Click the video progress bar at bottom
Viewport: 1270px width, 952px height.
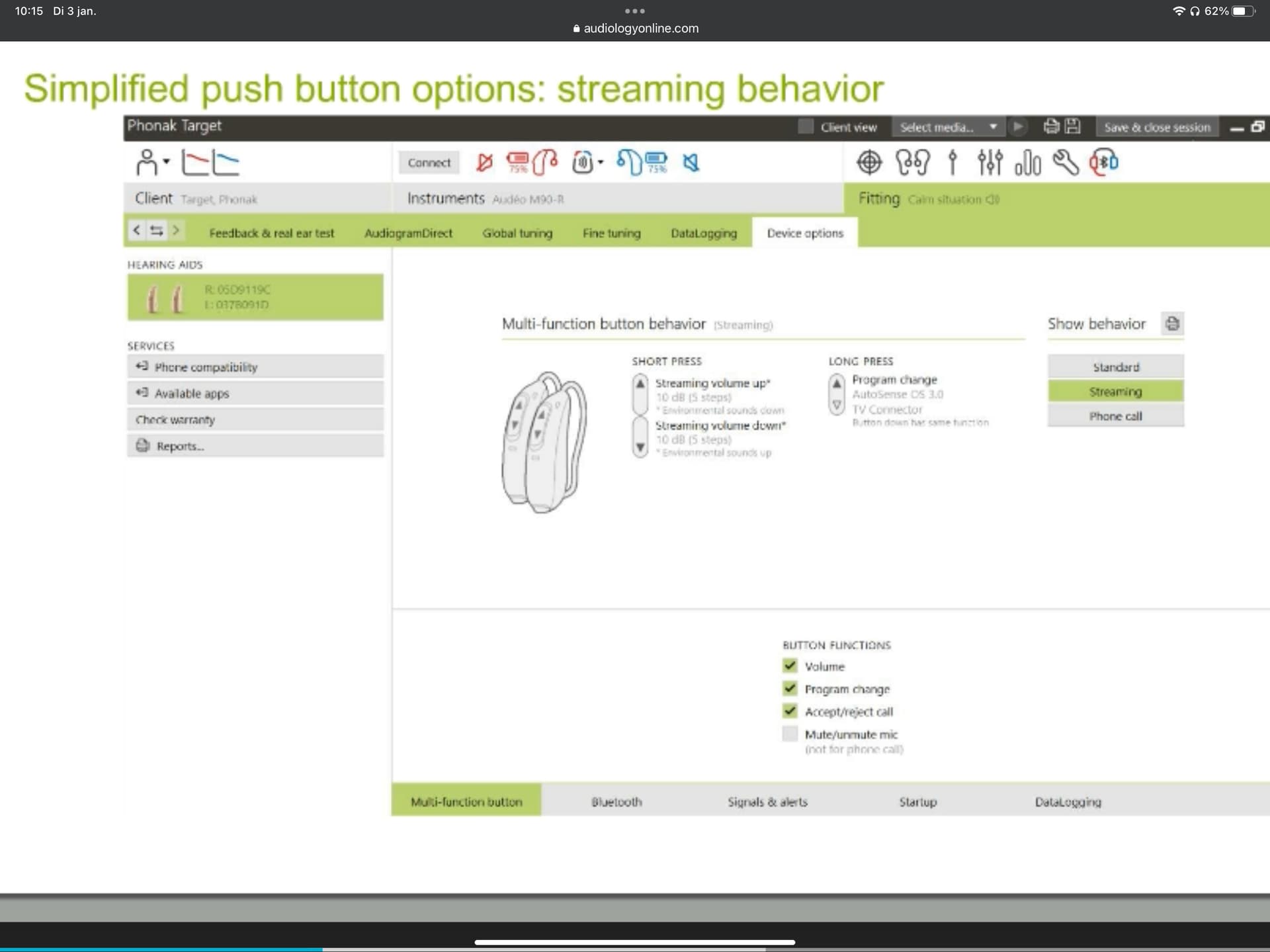click(635, 949)
